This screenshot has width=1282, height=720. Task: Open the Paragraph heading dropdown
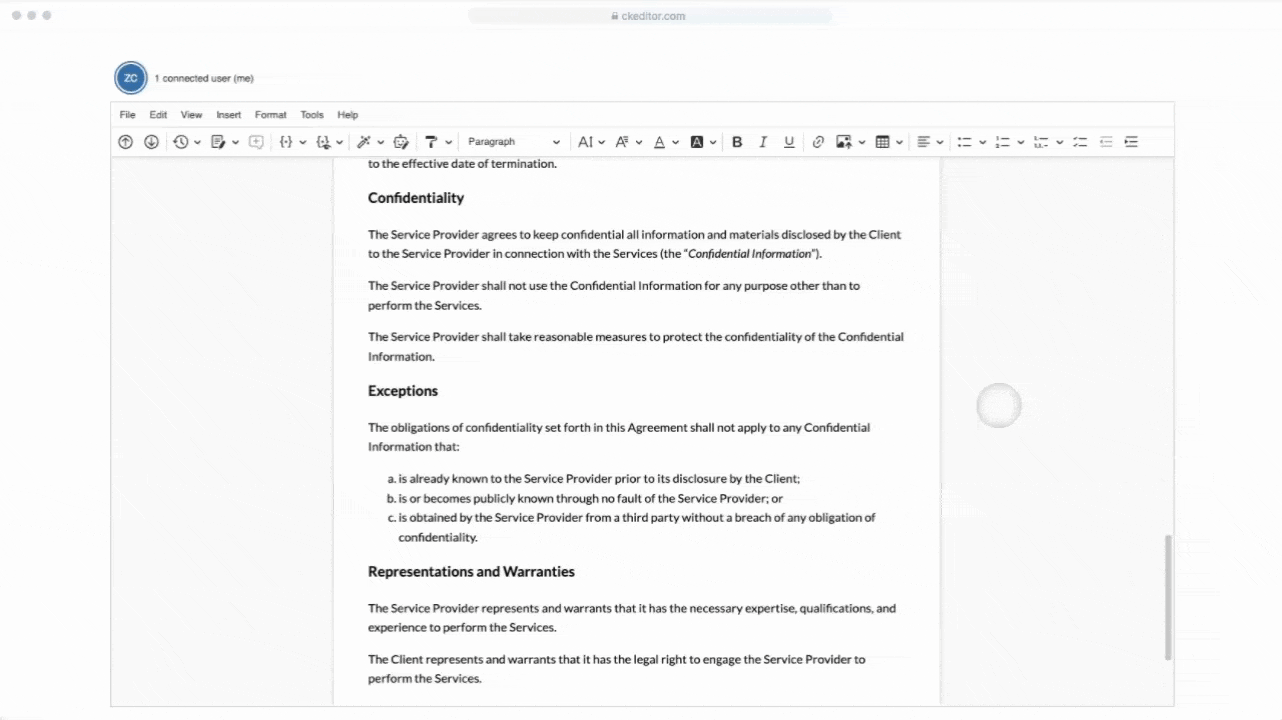[514, 142]
